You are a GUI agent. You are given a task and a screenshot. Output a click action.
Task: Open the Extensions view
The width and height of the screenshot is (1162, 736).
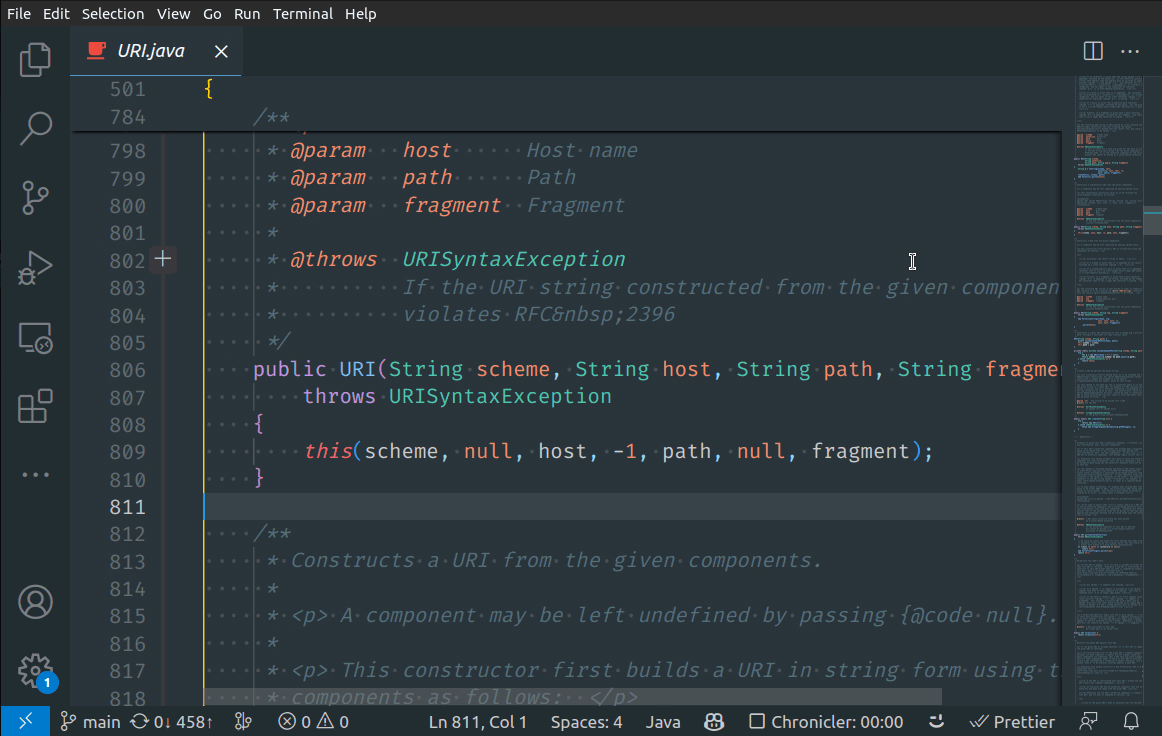(x=35, y=406)
